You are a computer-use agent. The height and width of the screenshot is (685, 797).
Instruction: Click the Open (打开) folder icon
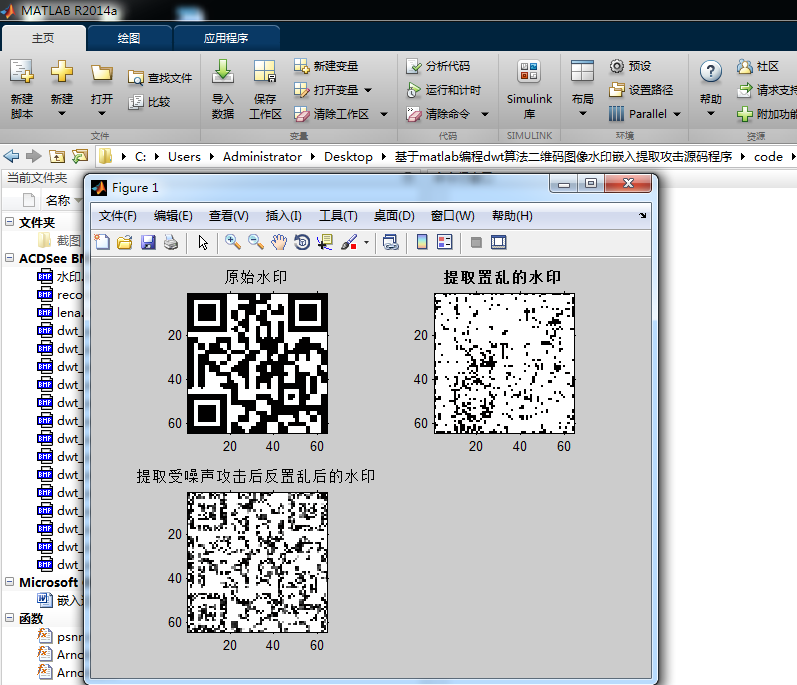[102, 73]
